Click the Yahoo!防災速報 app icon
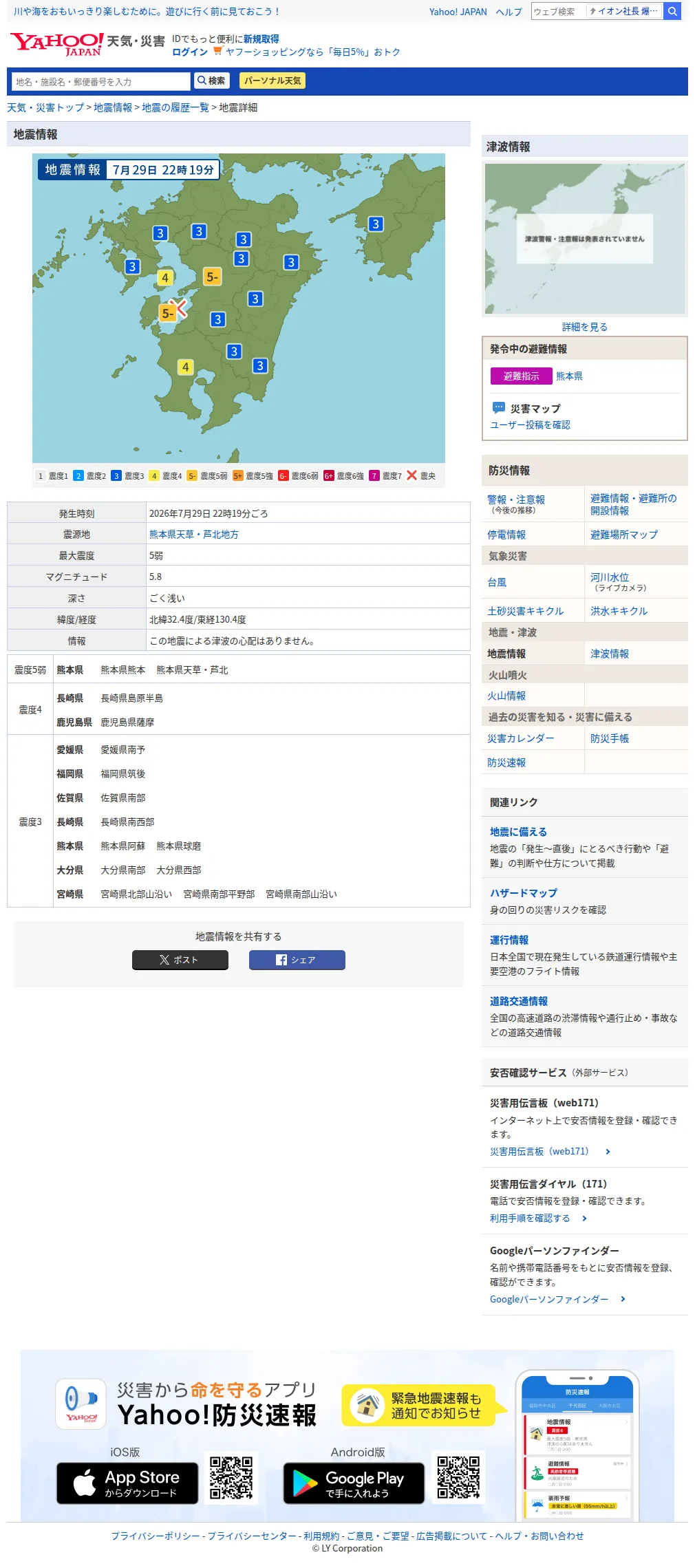 (81, 1404)
